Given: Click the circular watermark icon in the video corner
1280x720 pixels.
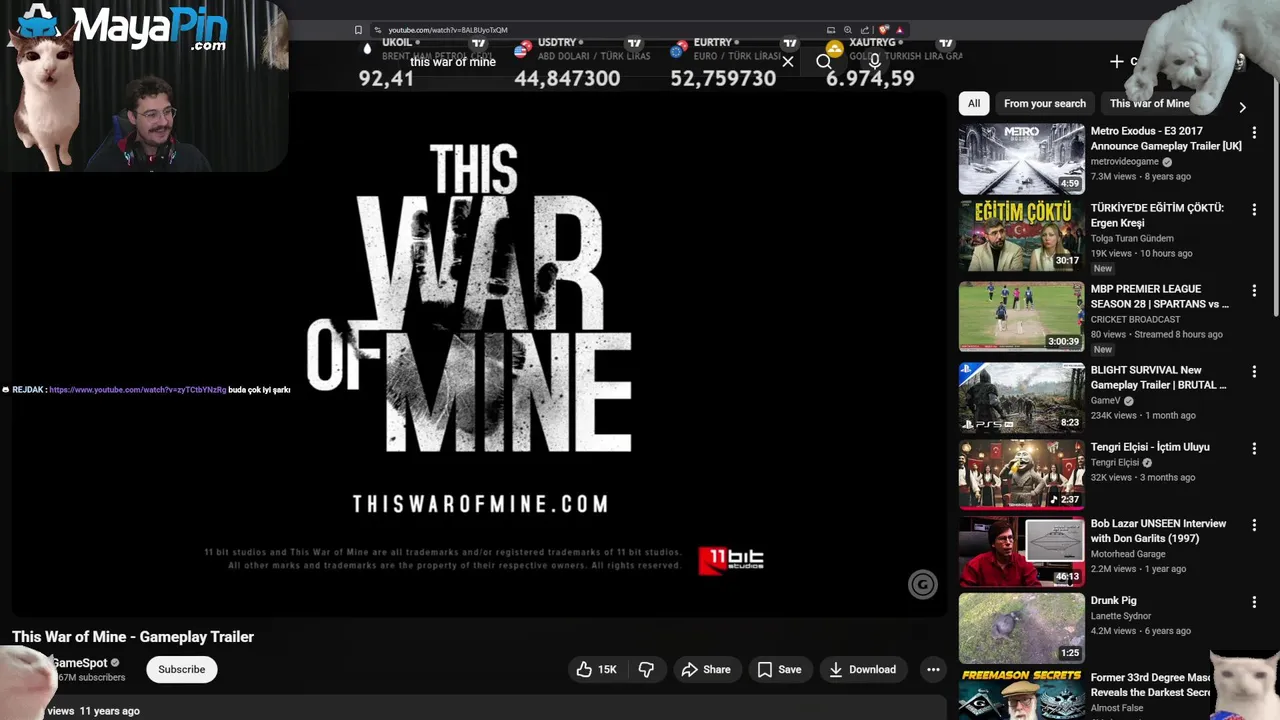Looking at the screenshot, I should [922, 585].
